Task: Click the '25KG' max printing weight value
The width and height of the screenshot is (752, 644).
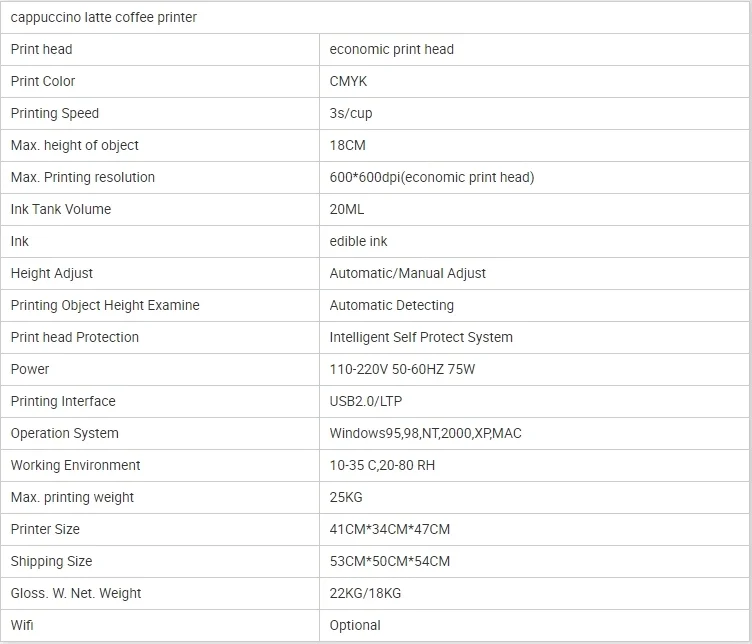Action: point(346,497)
